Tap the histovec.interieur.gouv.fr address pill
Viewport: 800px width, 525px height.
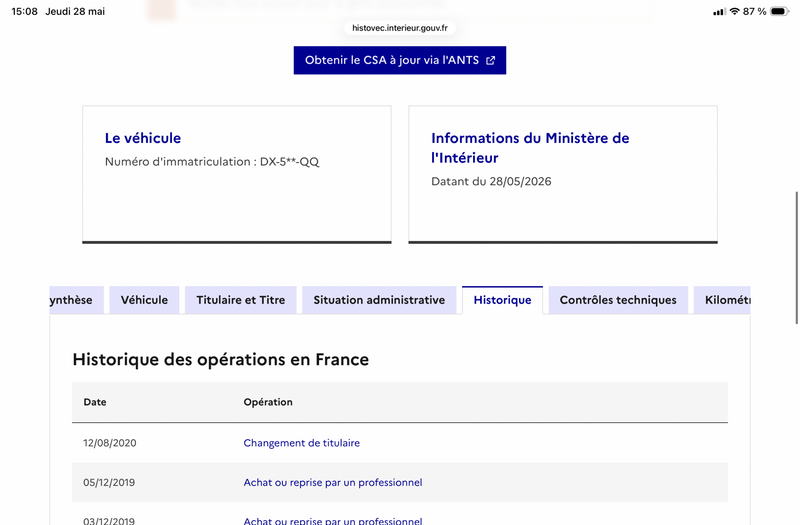pyautogui.click(x=399, y=28)
